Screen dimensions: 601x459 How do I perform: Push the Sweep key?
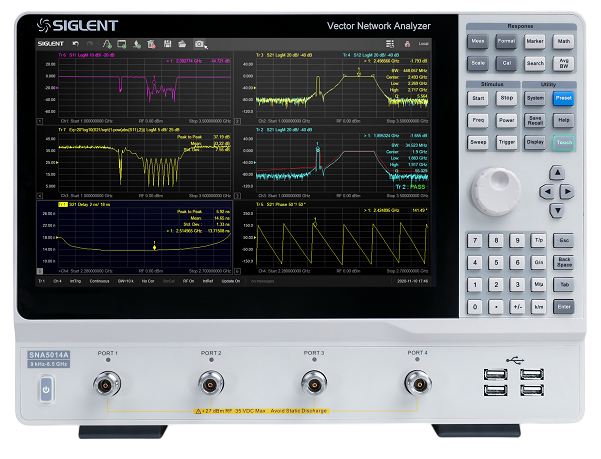click(x=478, y=143)
